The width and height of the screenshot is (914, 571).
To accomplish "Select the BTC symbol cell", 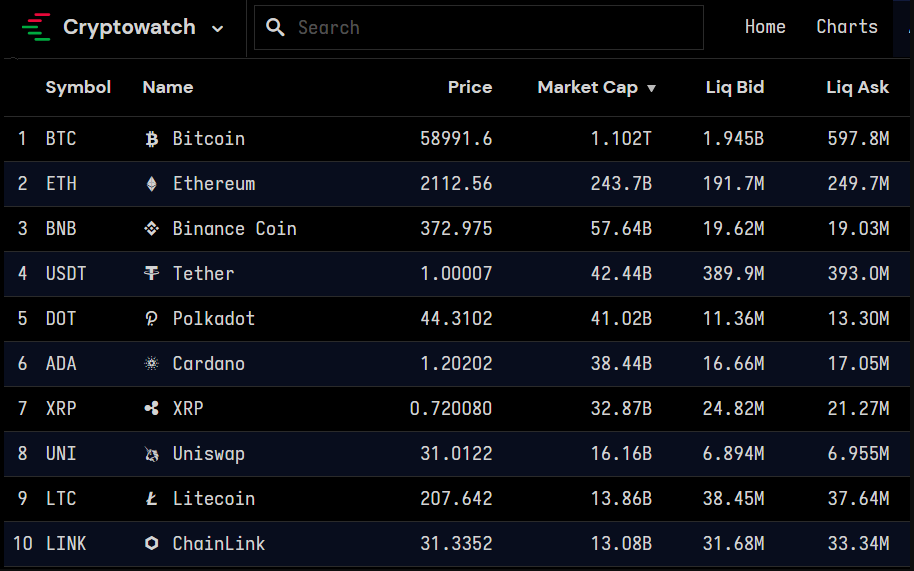I will tap(61, 139).
